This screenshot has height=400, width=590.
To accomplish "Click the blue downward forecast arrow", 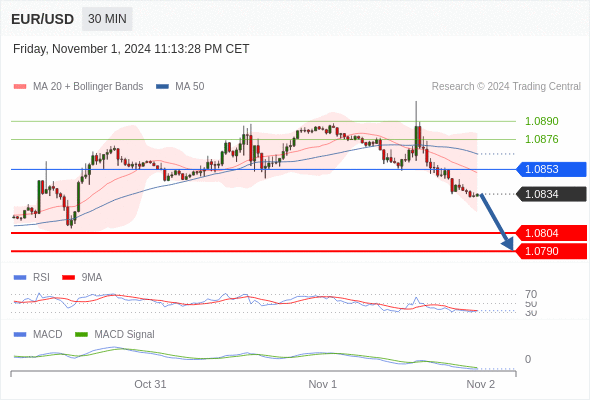I will pyautogui.click(x=497, y=222).
